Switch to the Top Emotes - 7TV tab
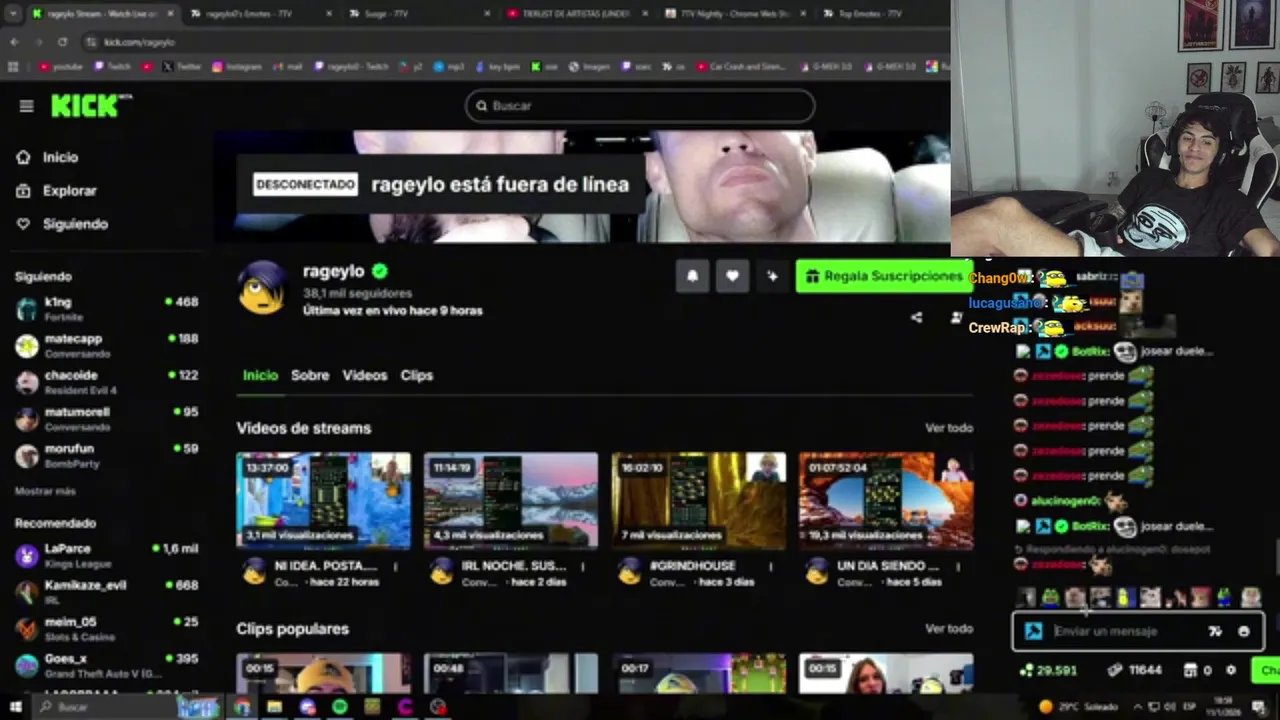 tap(869, 14)
